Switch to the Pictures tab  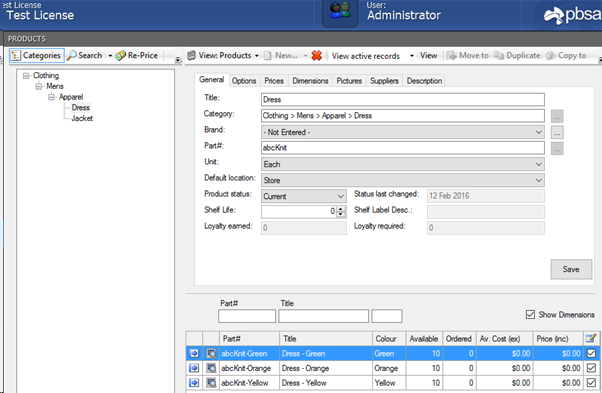349,81
